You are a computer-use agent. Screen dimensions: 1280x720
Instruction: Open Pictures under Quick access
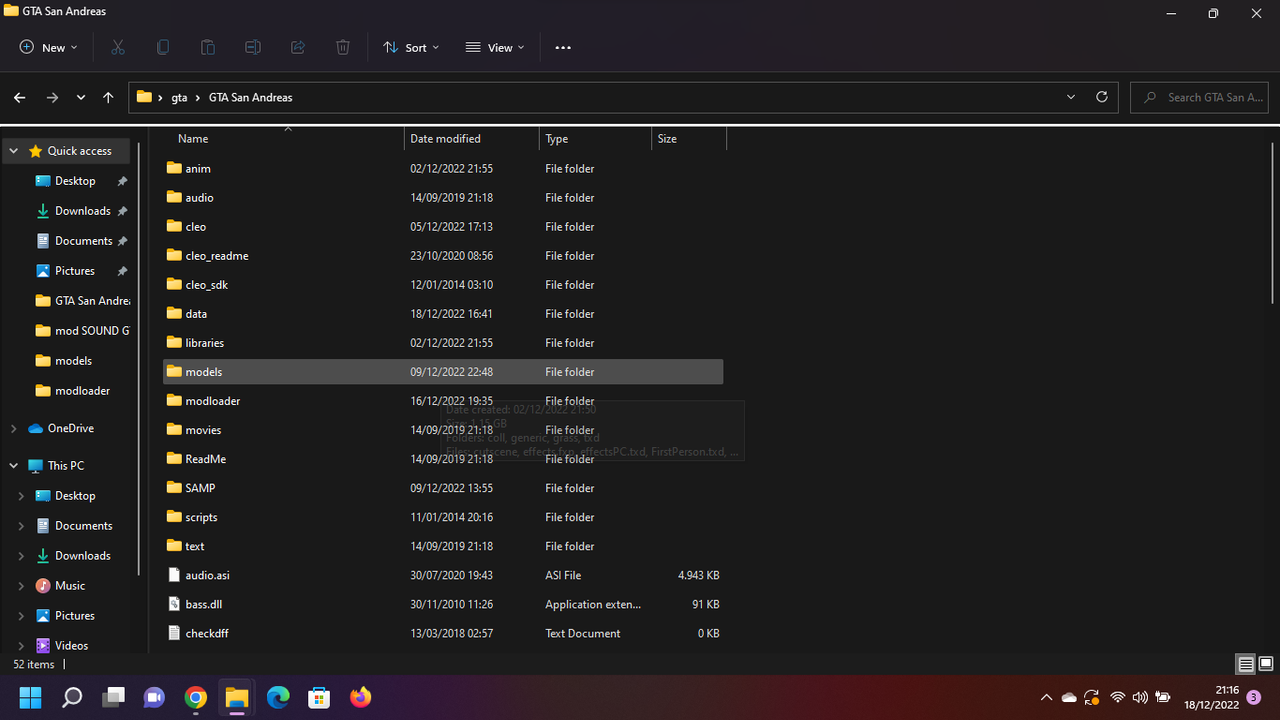74,271
